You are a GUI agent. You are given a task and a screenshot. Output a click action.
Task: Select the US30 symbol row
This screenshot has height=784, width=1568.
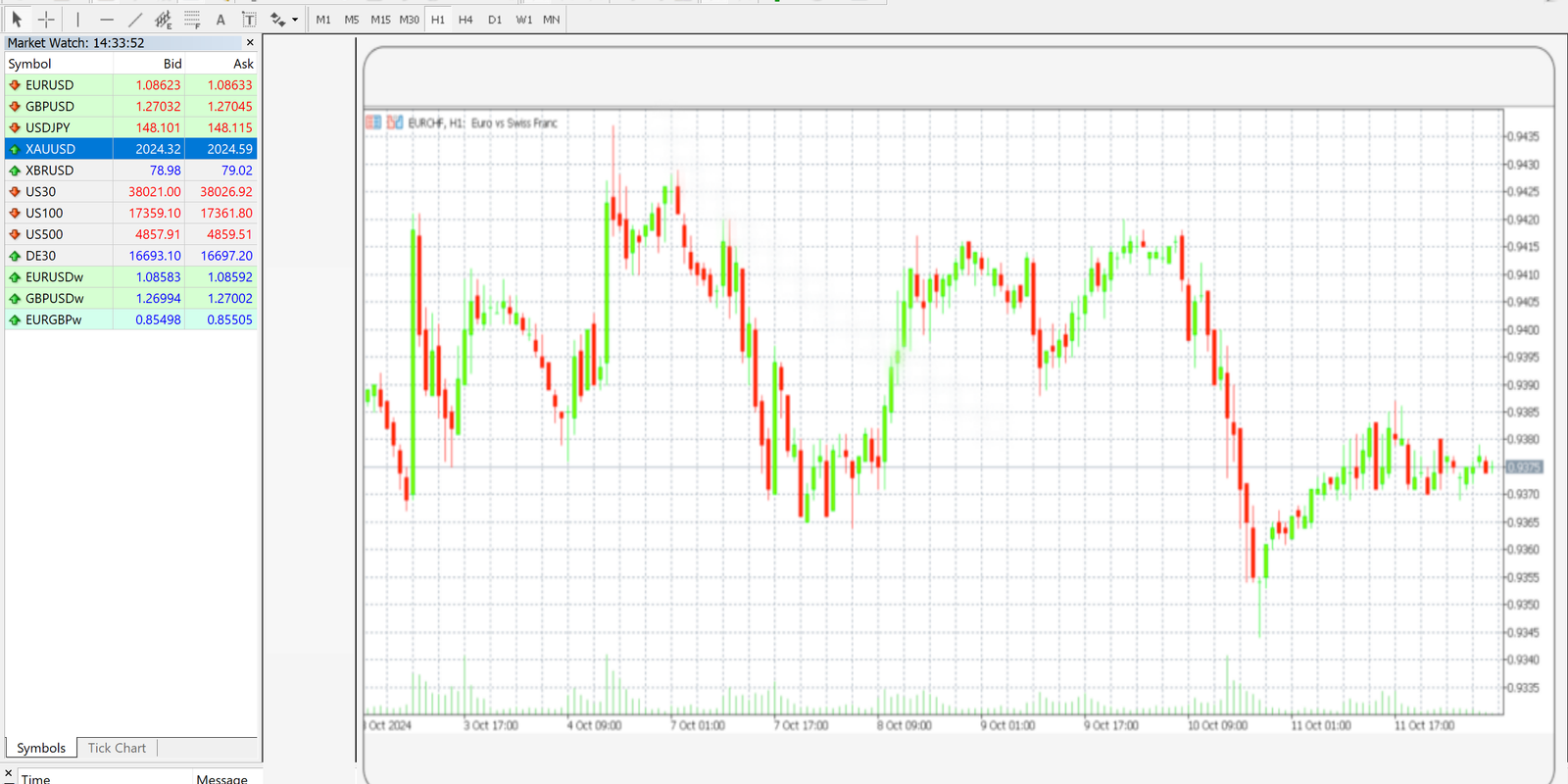pyautogui.click(x=131, y=192)
